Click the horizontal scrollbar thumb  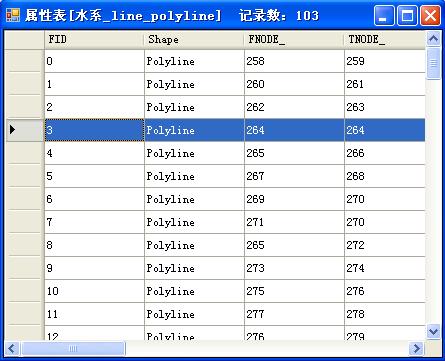point(73,349)
